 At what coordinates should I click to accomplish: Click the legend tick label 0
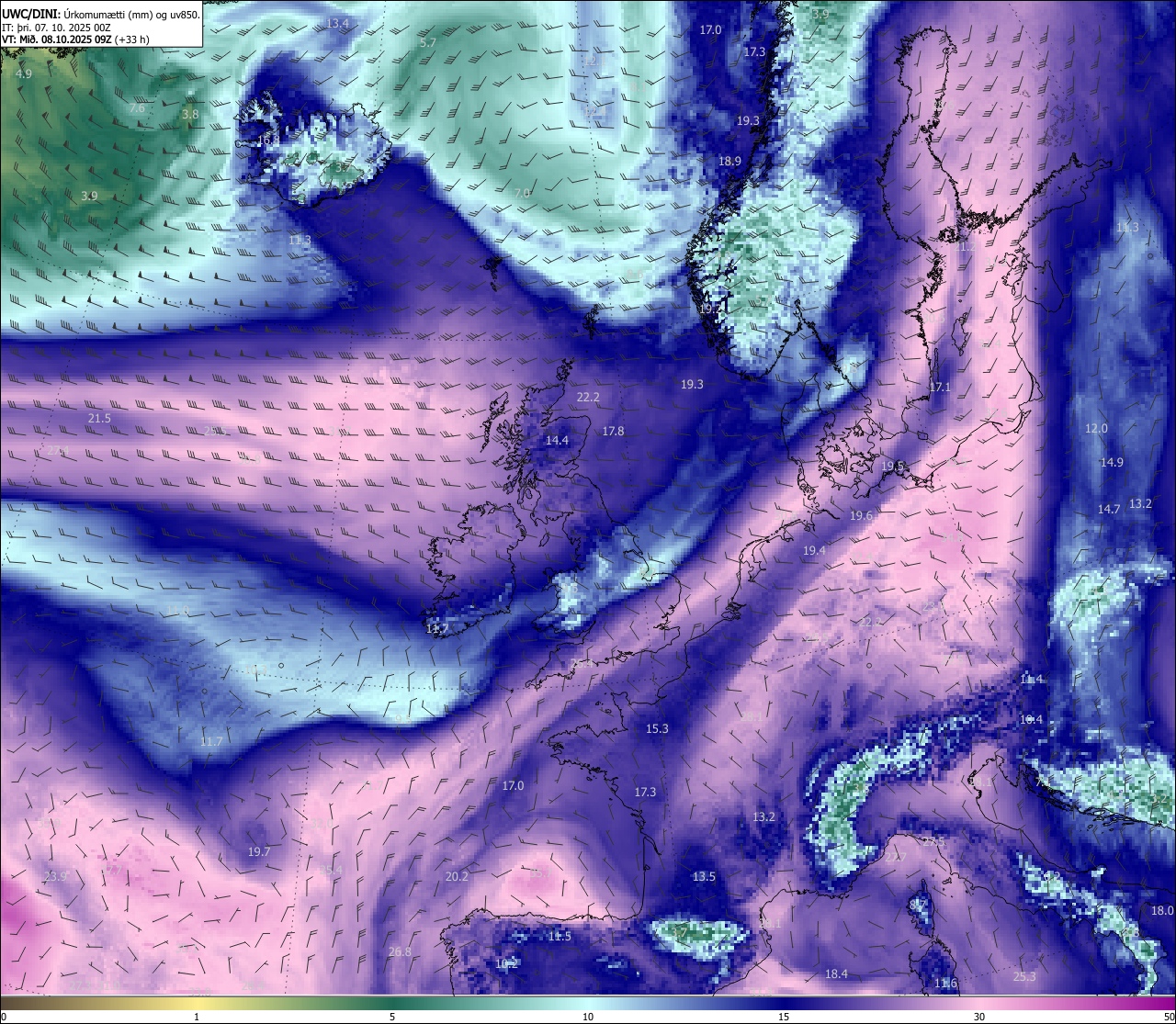pyautogui.click(x=4, y=1017)
